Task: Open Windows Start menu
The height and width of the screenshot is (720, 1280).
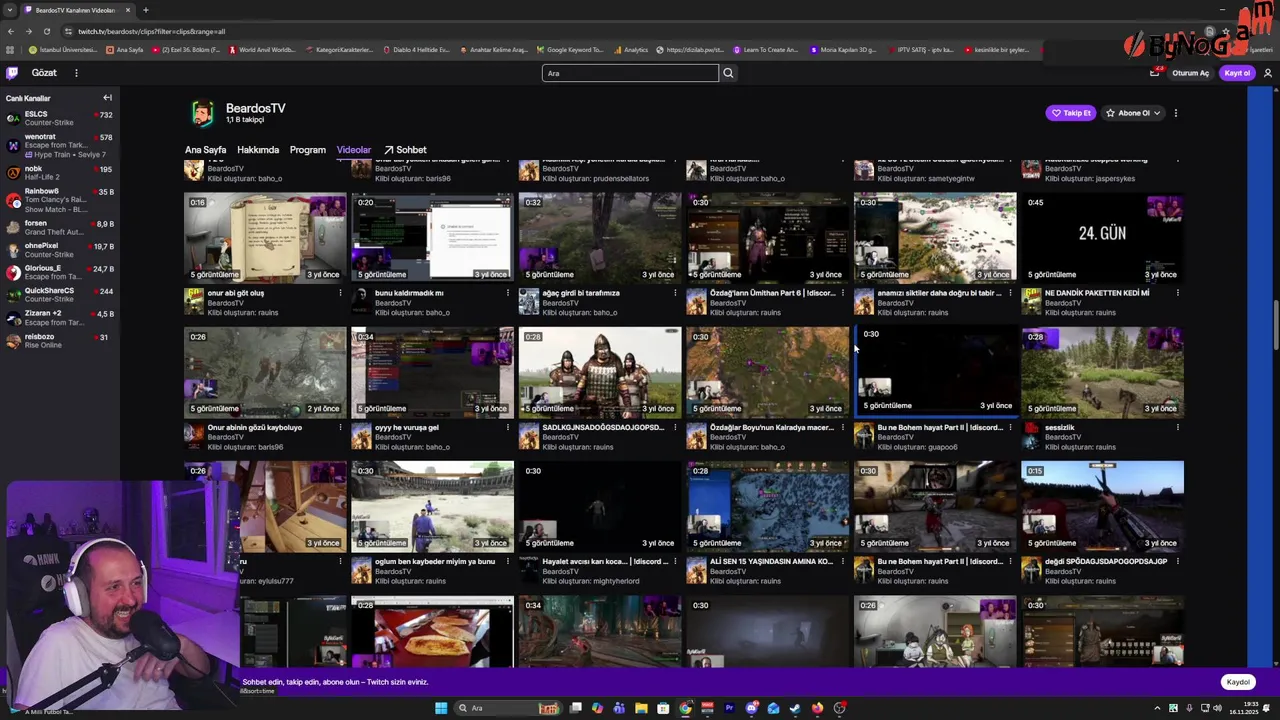Action: (441, 708)
